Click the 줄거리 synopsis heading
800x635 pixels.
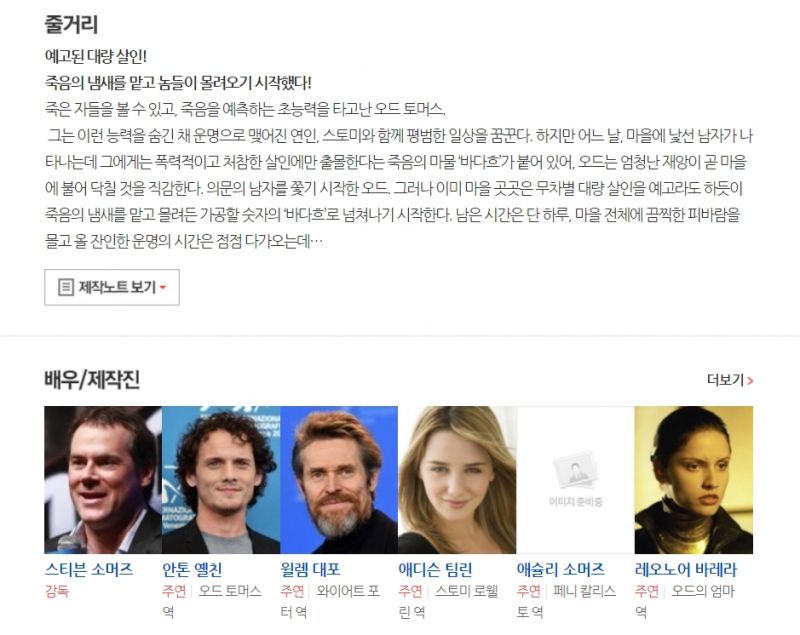pos(71,24)
